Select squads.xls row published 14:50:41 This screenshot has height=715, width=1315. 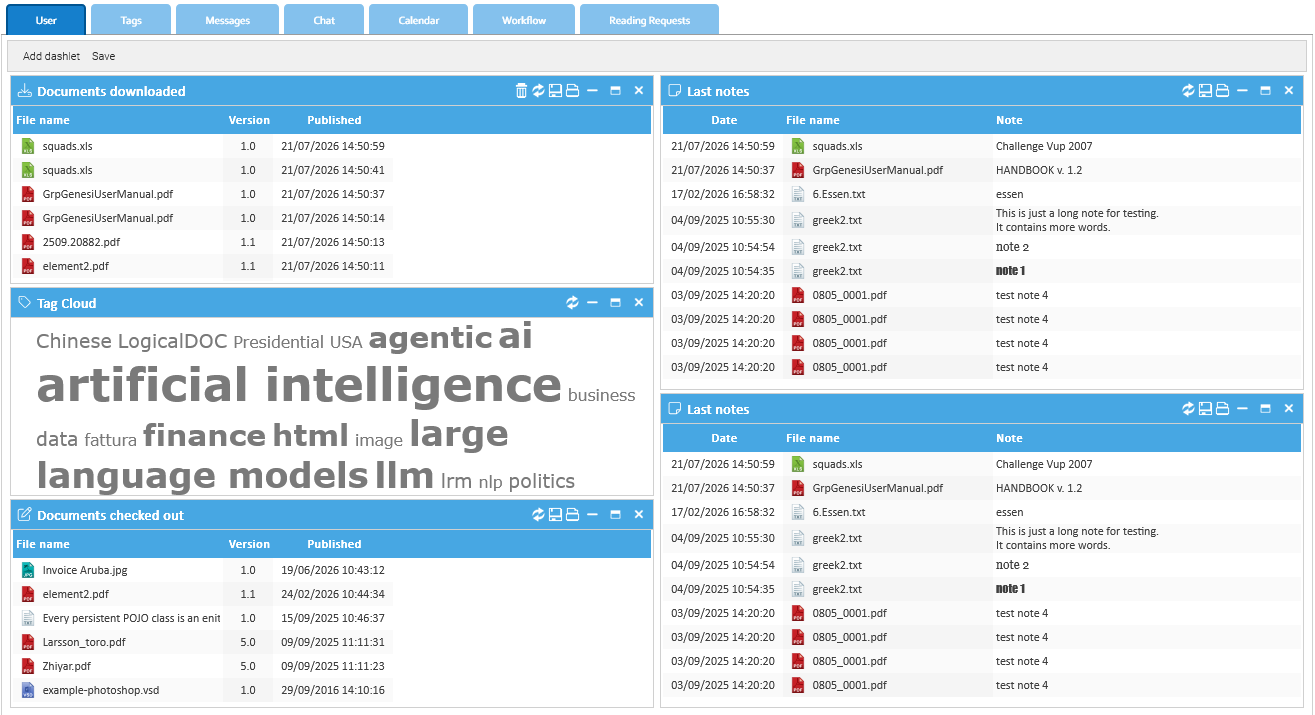point(203,170)
